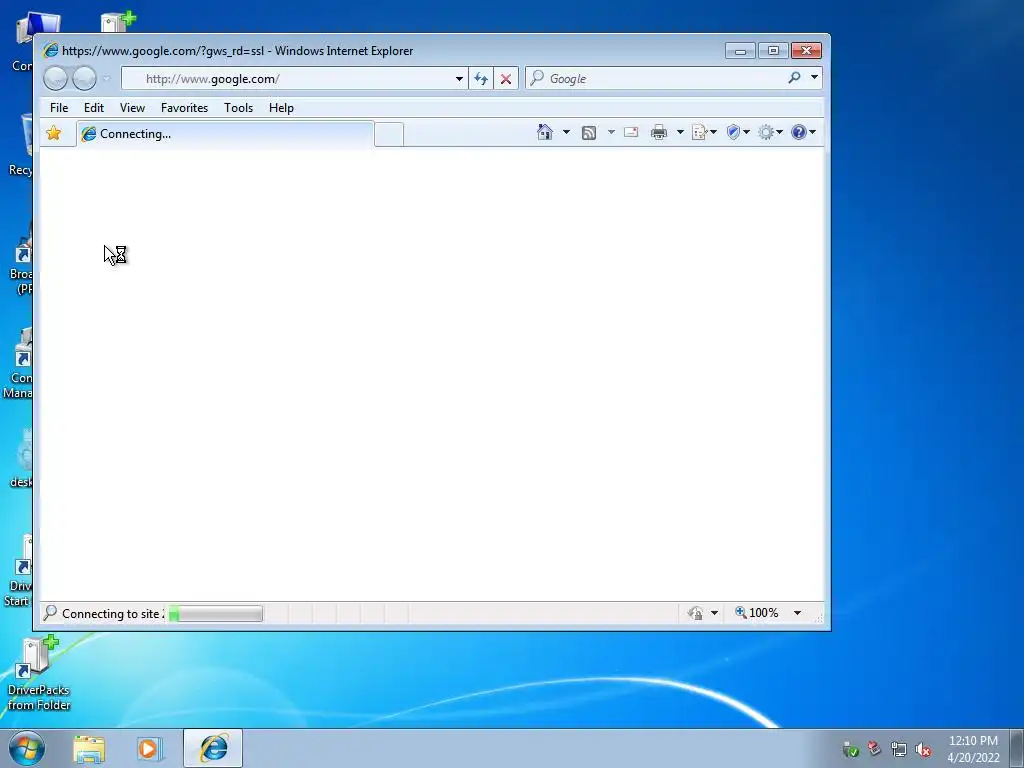Expand the address bar autocomplete dropdown
This screenshot has height=768, width=1024.
(x=459, y=78)
